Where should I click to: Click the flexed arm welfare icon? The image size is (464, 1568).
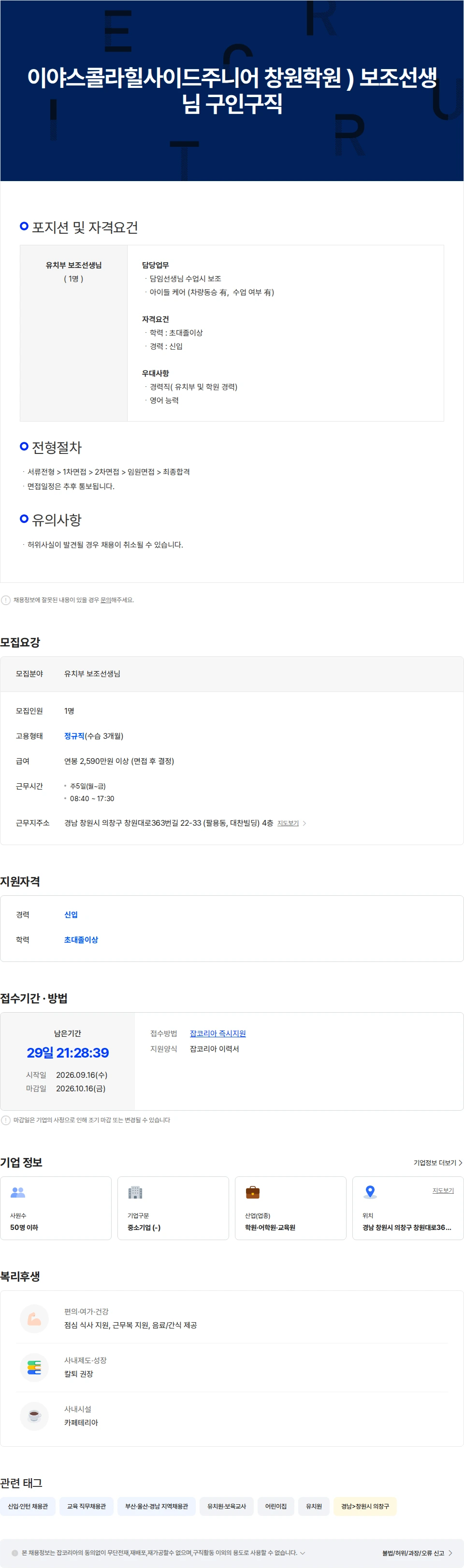click(34, 1318)
